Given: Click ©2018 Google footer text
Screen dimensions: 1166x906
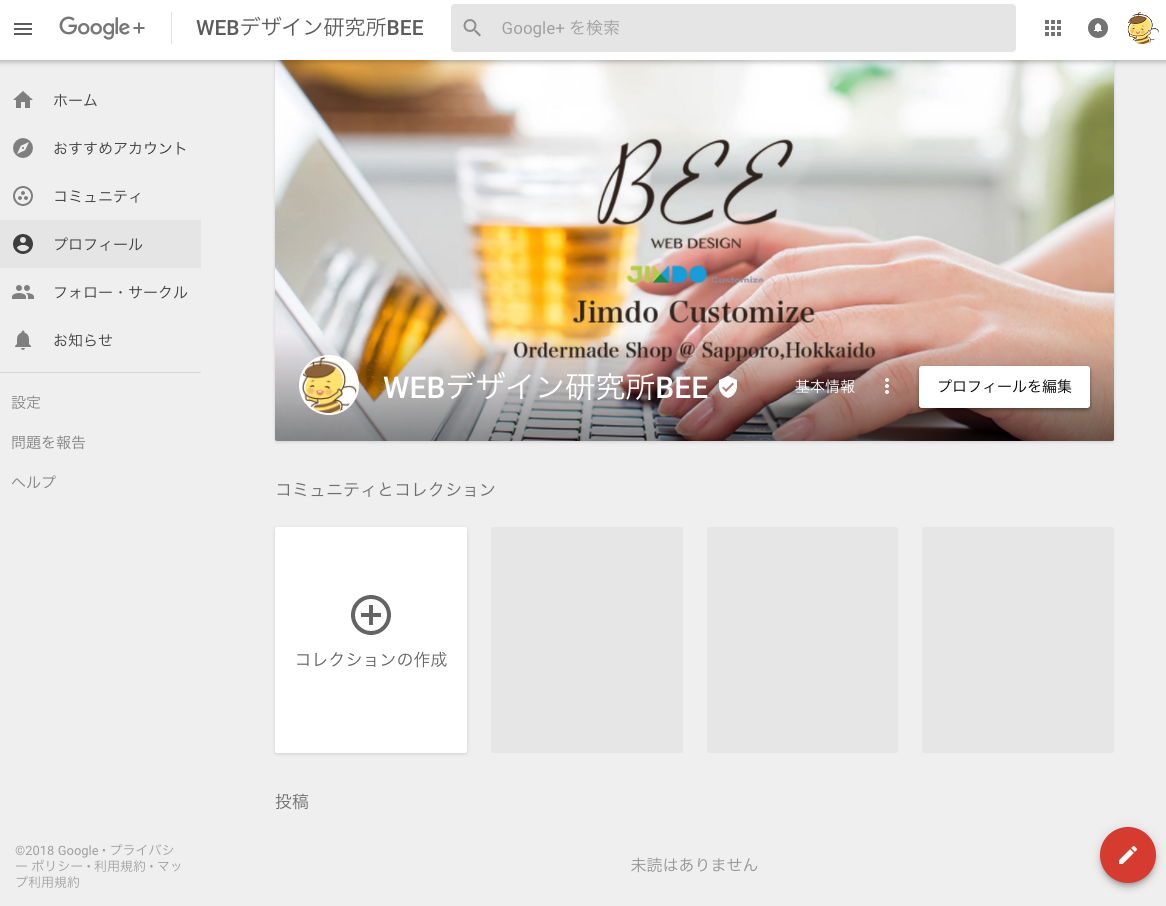Looking at the screenshot, I should [57, 850].
